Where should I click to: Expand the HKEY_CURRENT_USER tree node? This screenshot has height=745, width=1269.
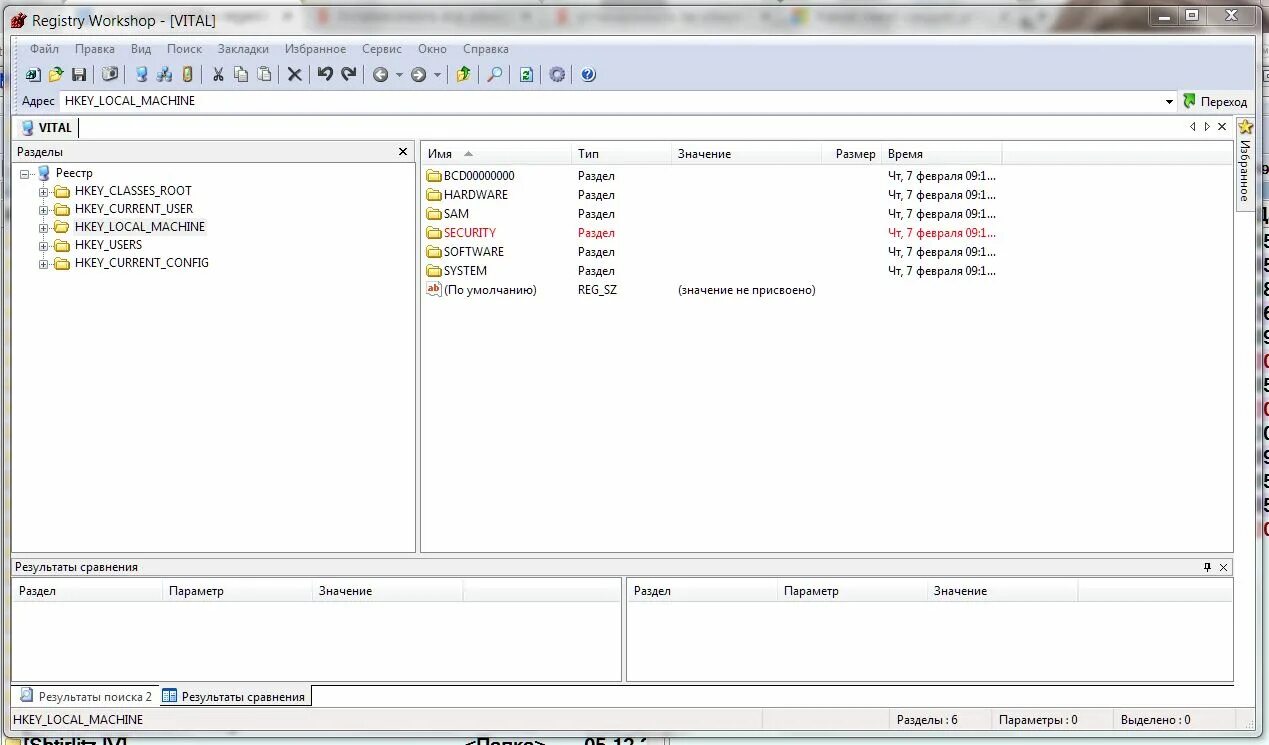pos(44,209)
